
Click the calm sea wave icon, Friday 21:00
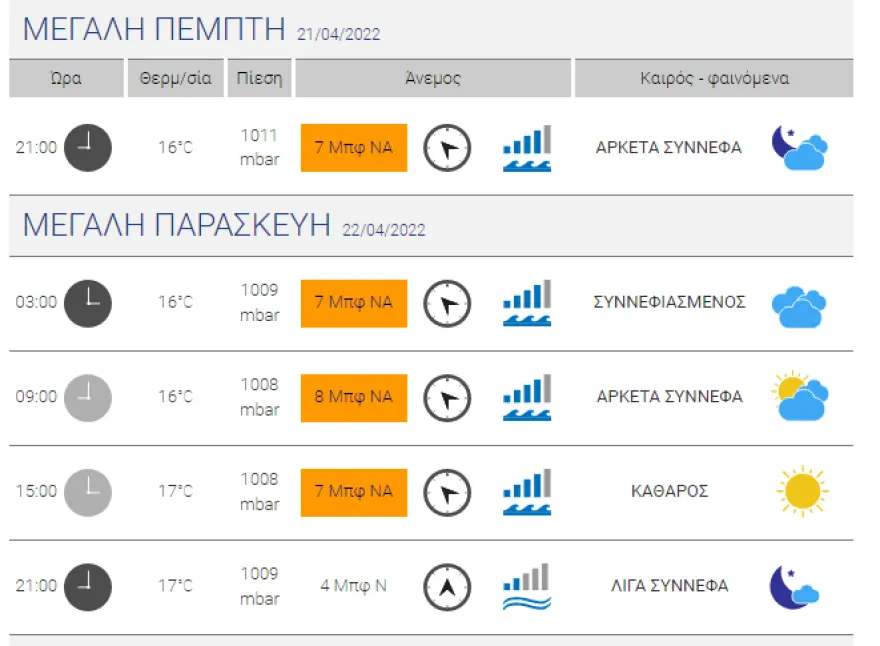(x=527, y=587)
